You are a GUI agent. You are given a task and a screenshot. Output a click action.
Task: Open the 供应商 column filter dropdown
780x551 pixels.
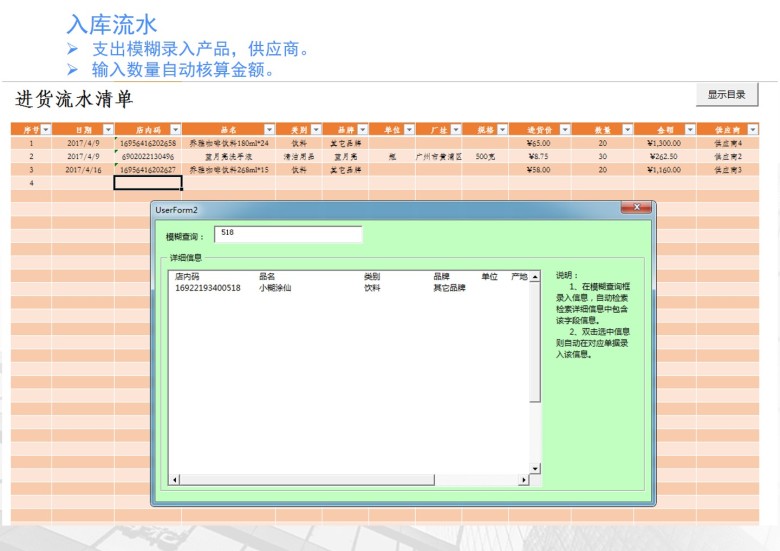(753, 130)
